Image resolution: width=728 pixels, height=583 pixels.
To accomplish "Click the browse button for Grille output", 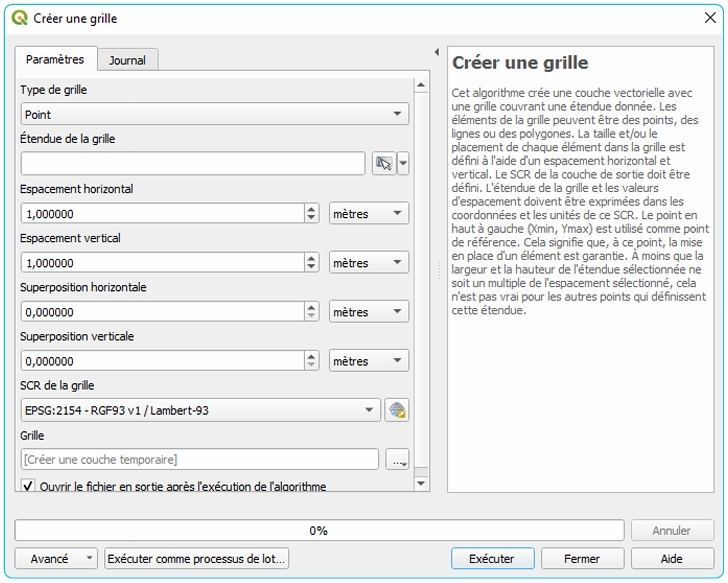I will coord(398,460).
